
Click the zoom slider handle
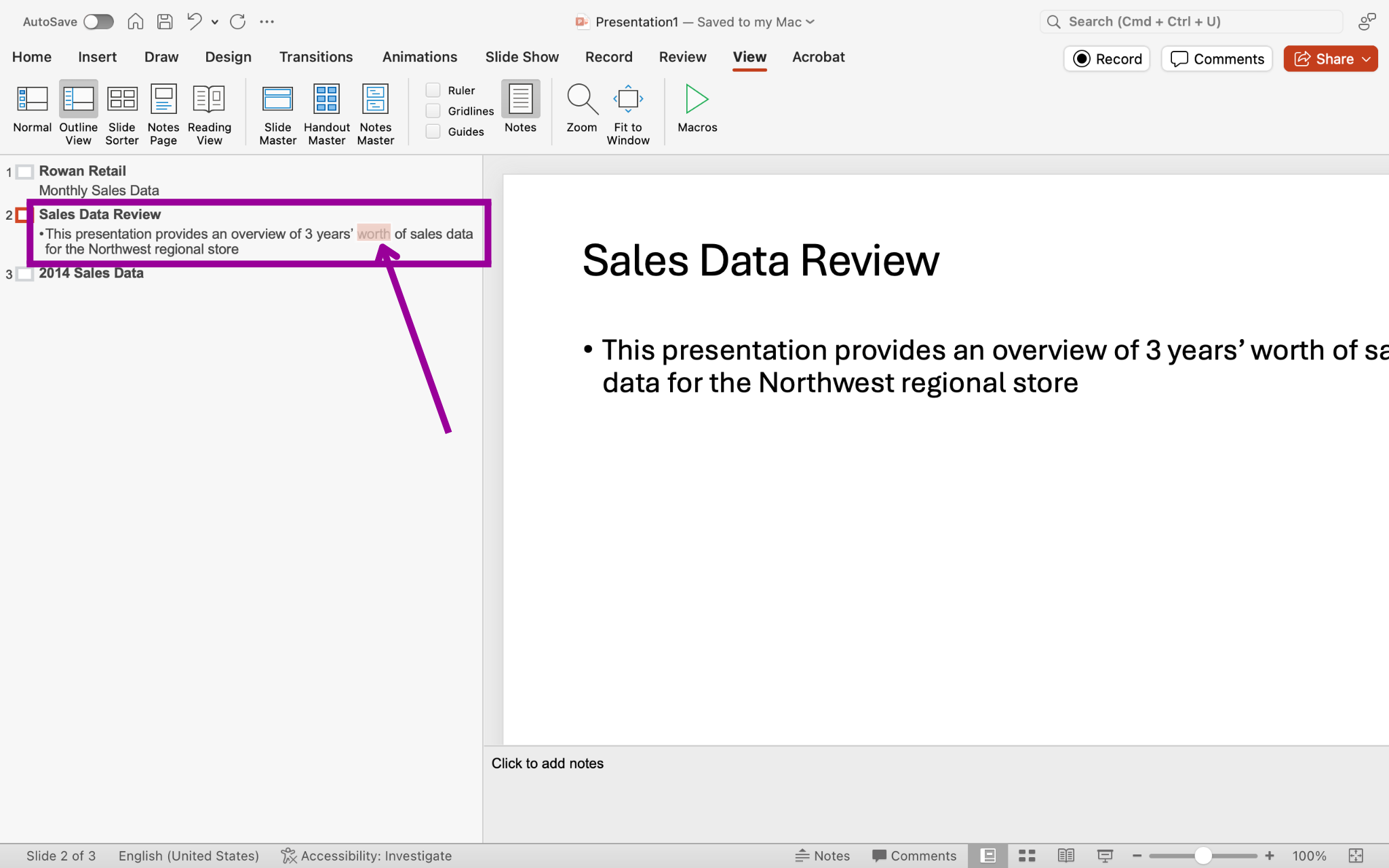point(1203,856)
